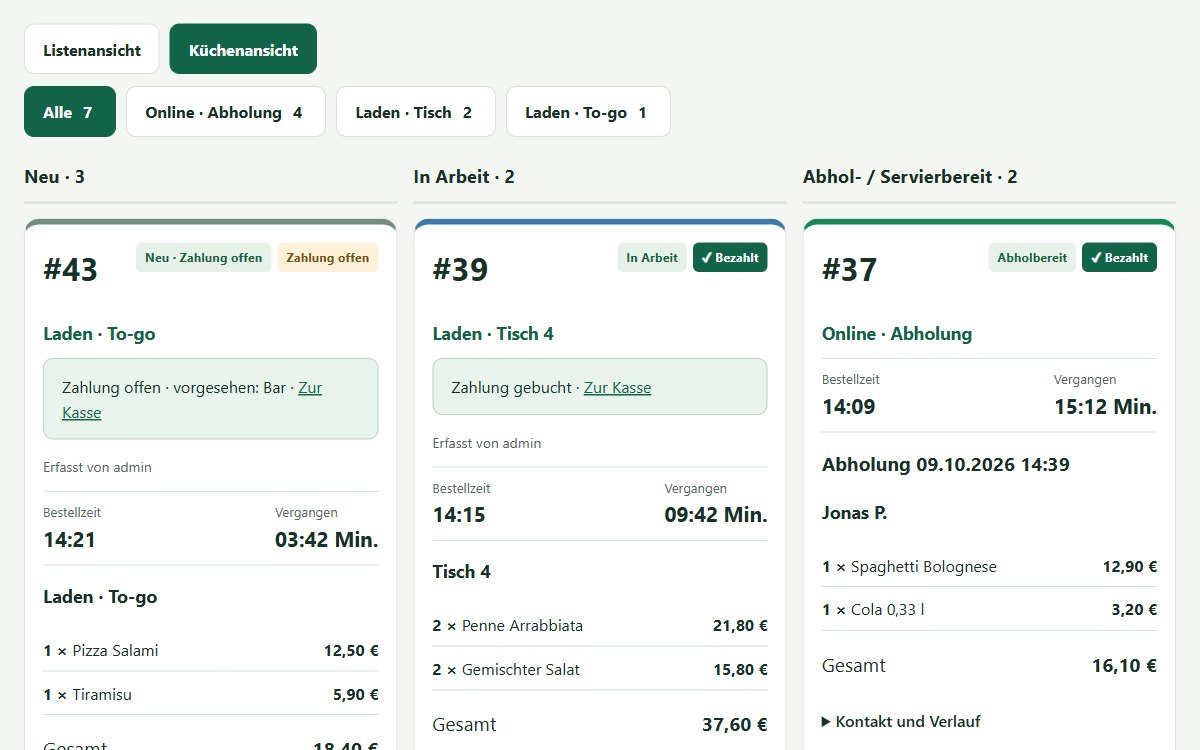The width and height of the screenshot is (1200, 750).
Task: Click the Neu · 3 column heading
Action: pyautogui.click(x=55, y=177)
